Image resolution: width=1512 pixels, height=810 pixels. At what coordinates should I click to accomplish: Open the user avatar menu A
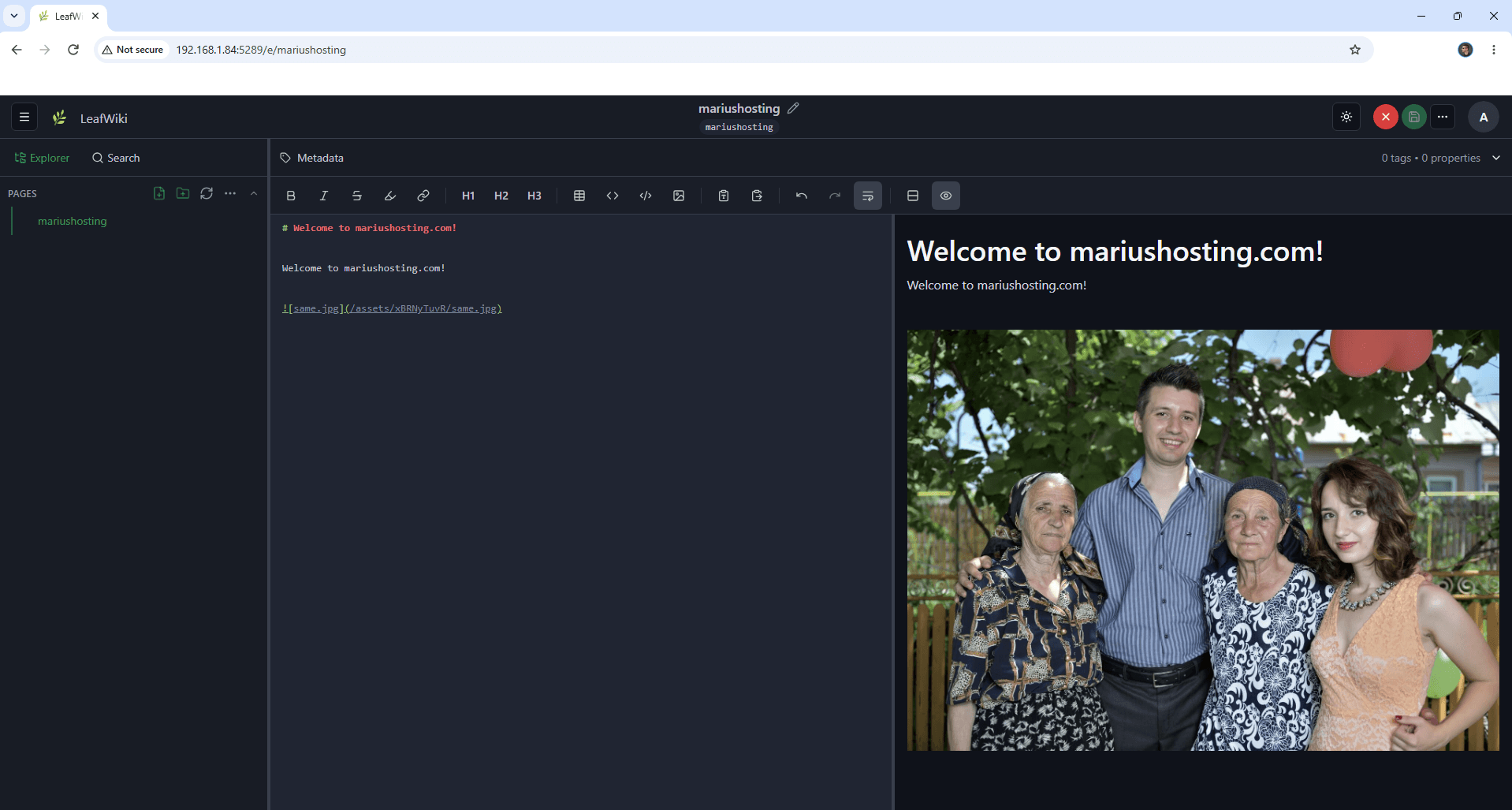(1484, 118)
